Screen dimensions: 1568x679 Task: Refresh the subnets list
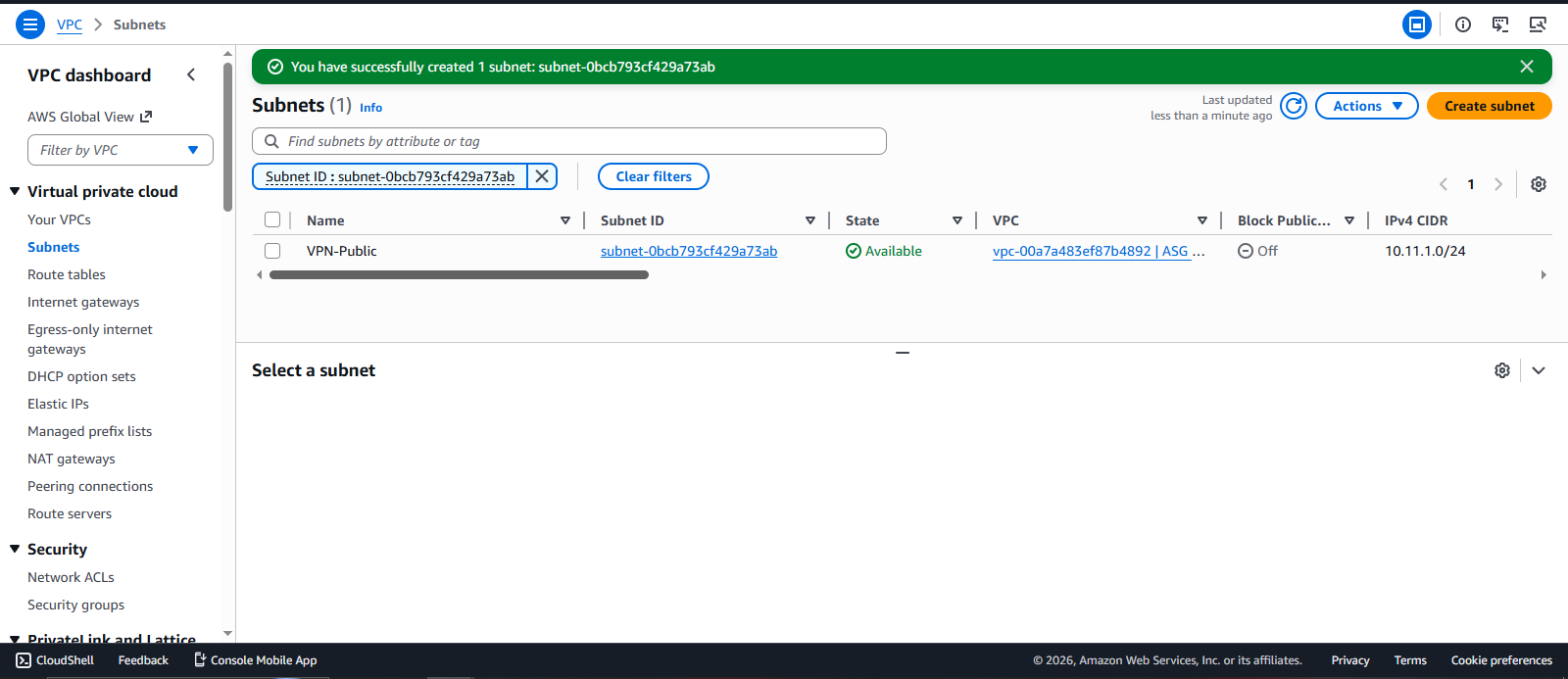point(1294,106)
